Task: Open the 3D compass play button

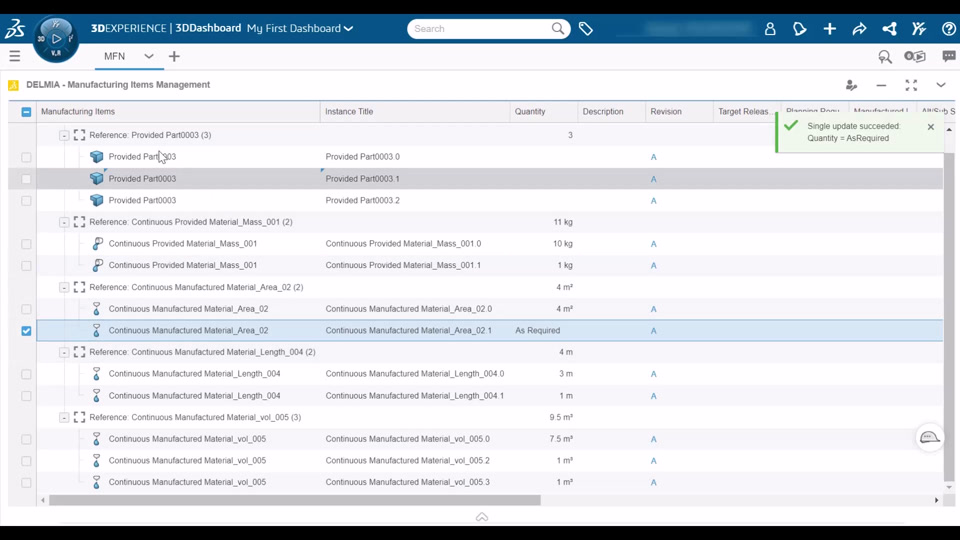Action: tap(56, 39)
